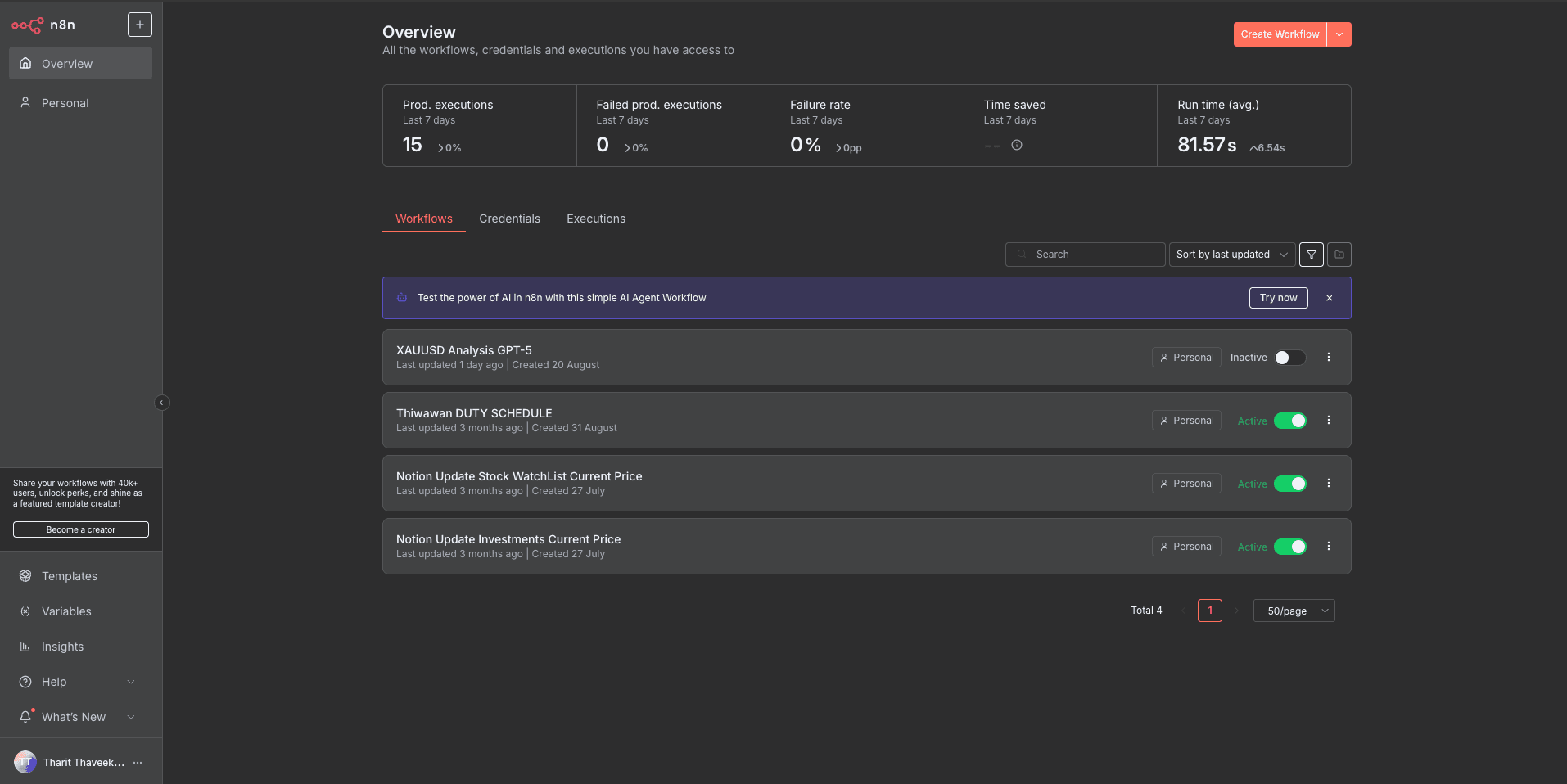Deactivate Notion Update Stock WatchList toggle
1567x784 pixels.
(1290, 484)
